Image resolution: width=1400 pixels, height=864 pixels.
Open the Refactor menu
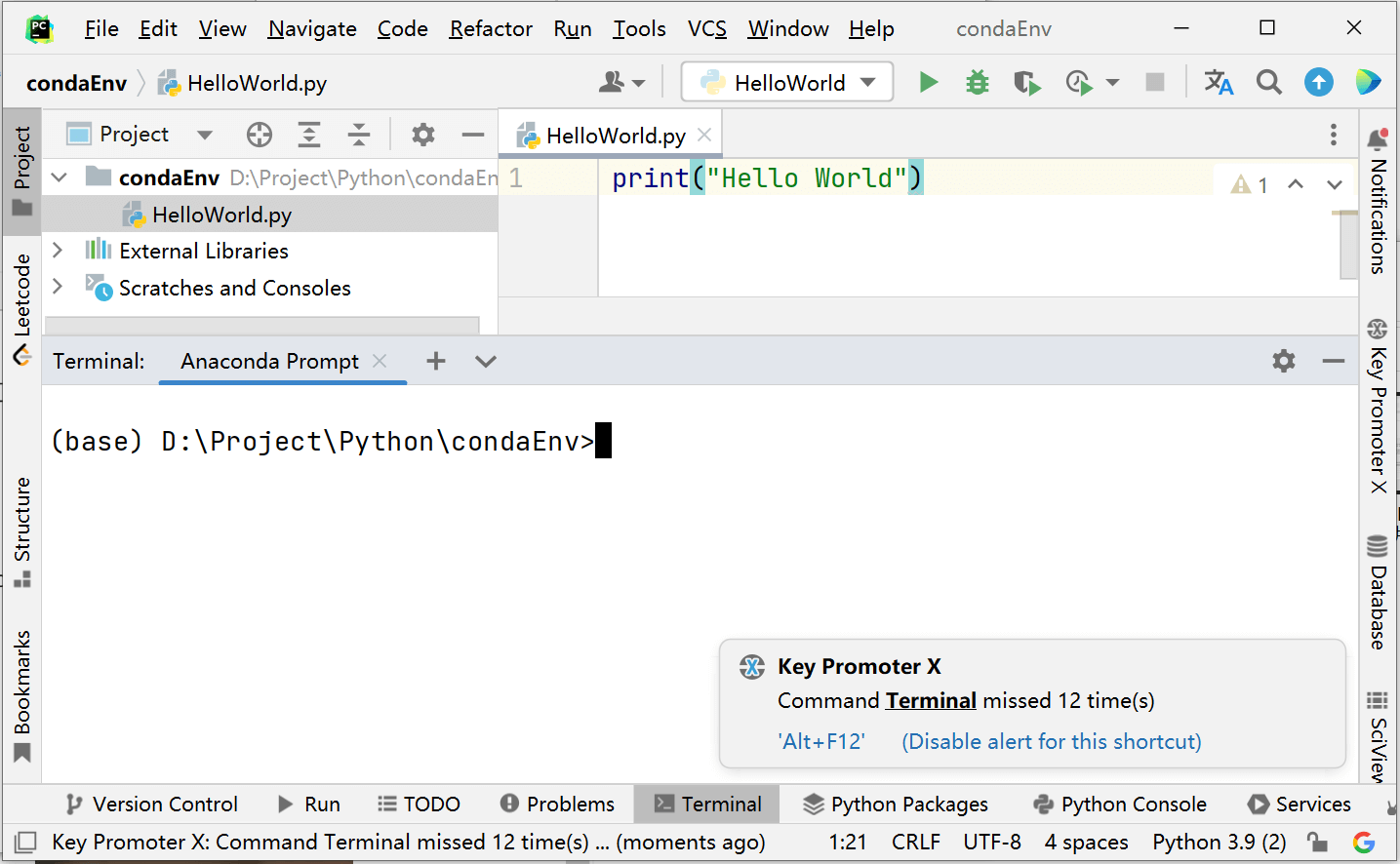[x=491, y=29]
